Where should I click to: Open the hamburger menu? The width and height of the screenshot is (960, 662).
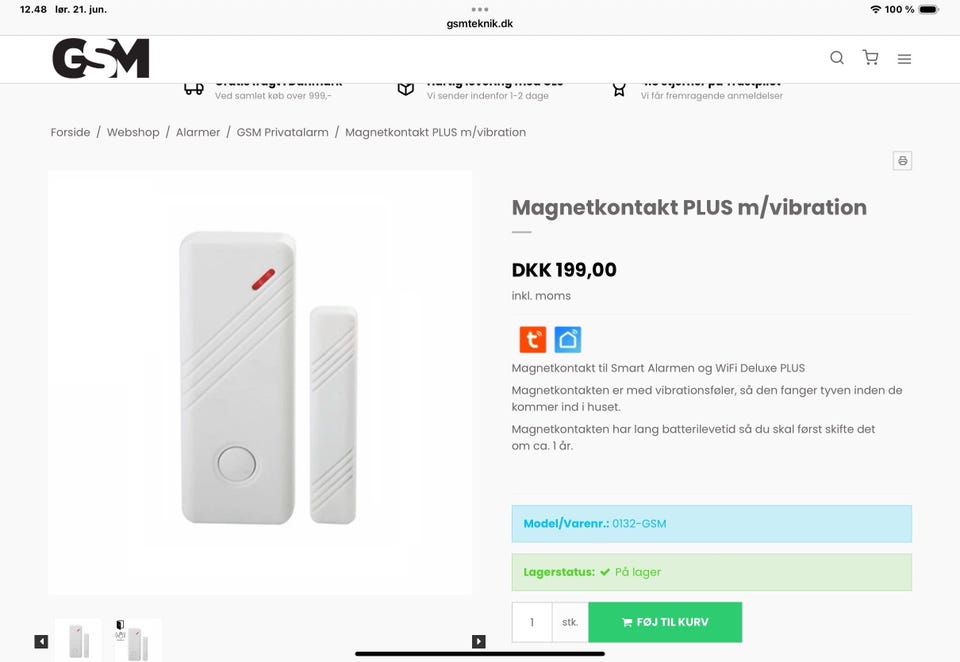pyautogui.click(x=904, y=59)
